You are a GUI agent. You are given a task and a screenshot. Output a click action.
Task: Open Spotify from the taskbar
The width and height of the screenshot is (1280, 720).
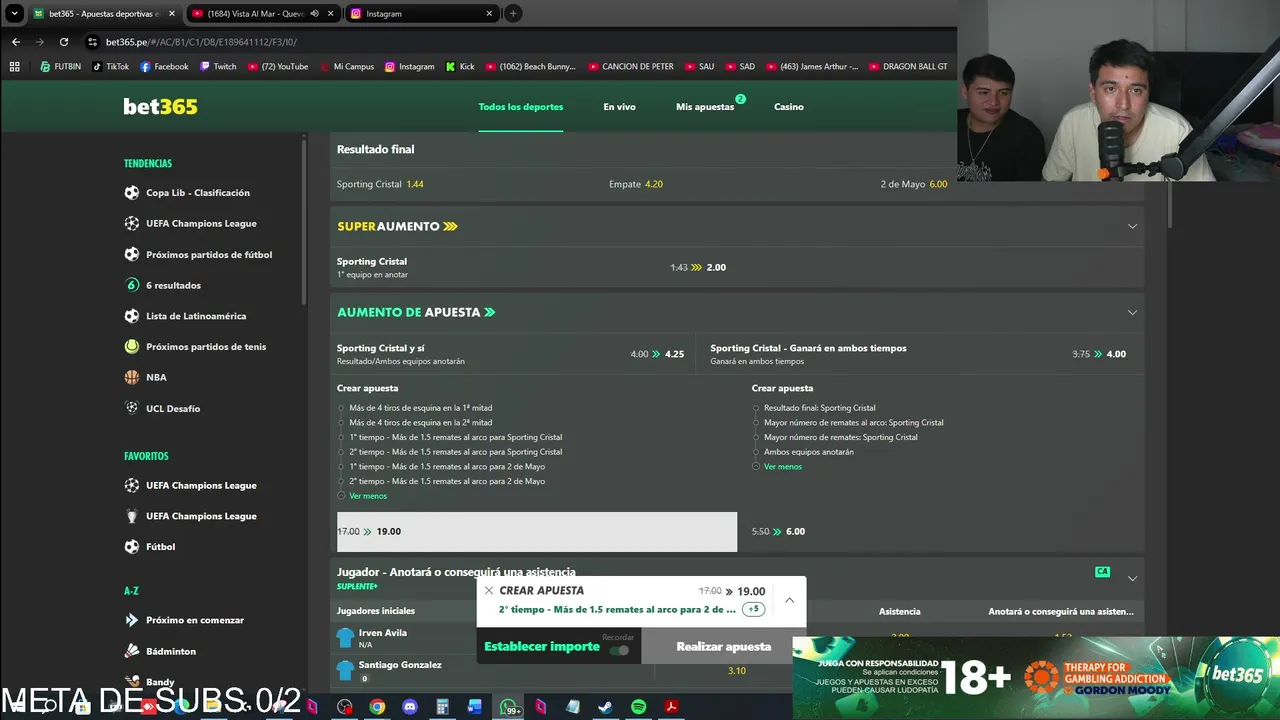tap(638, 707)
